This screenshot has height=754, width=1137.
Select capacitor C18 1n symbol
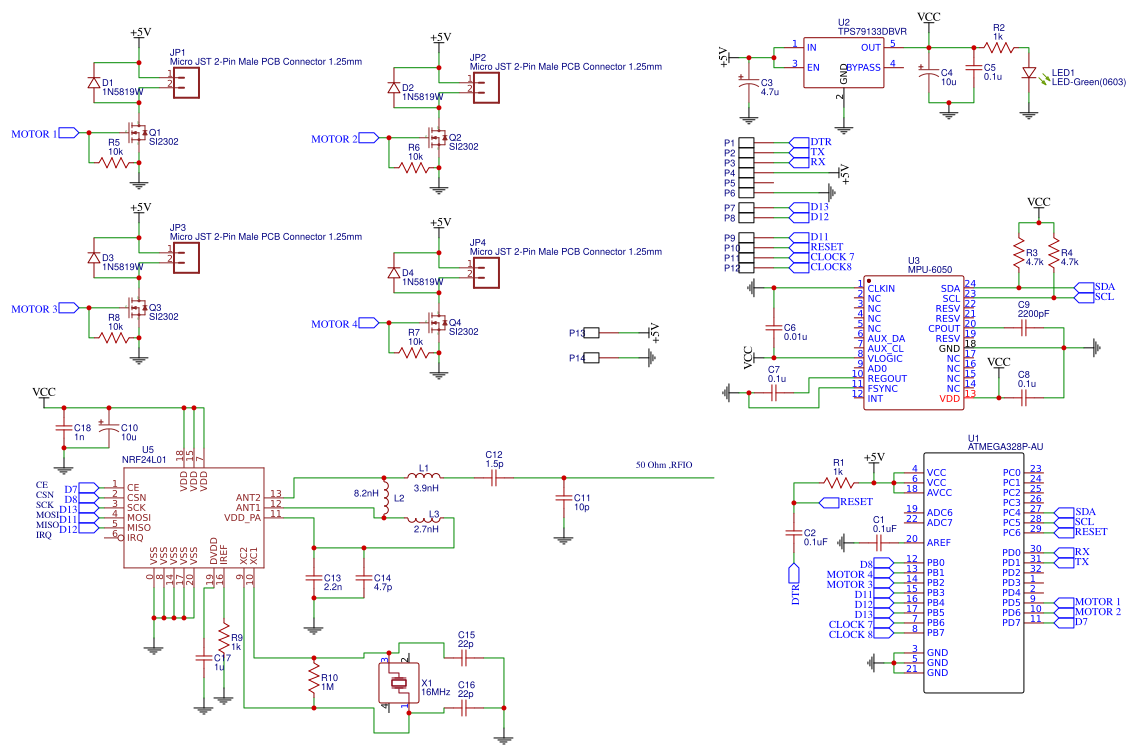coord(64,428)
